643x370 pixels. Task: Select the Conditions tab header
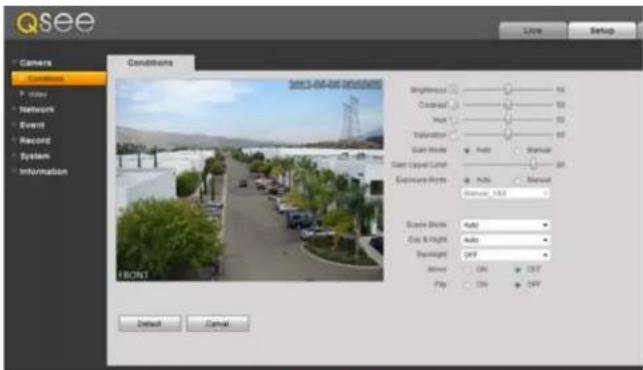click(x=150, y=63)
